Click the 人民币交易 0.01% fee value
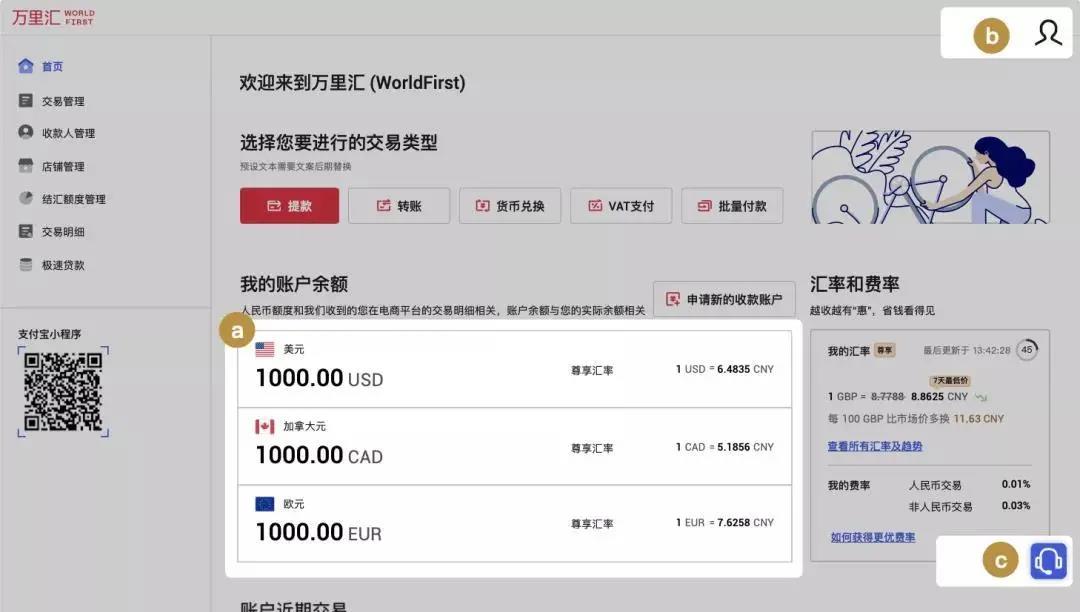1080x612 pixels. [x=1016, y=484]
